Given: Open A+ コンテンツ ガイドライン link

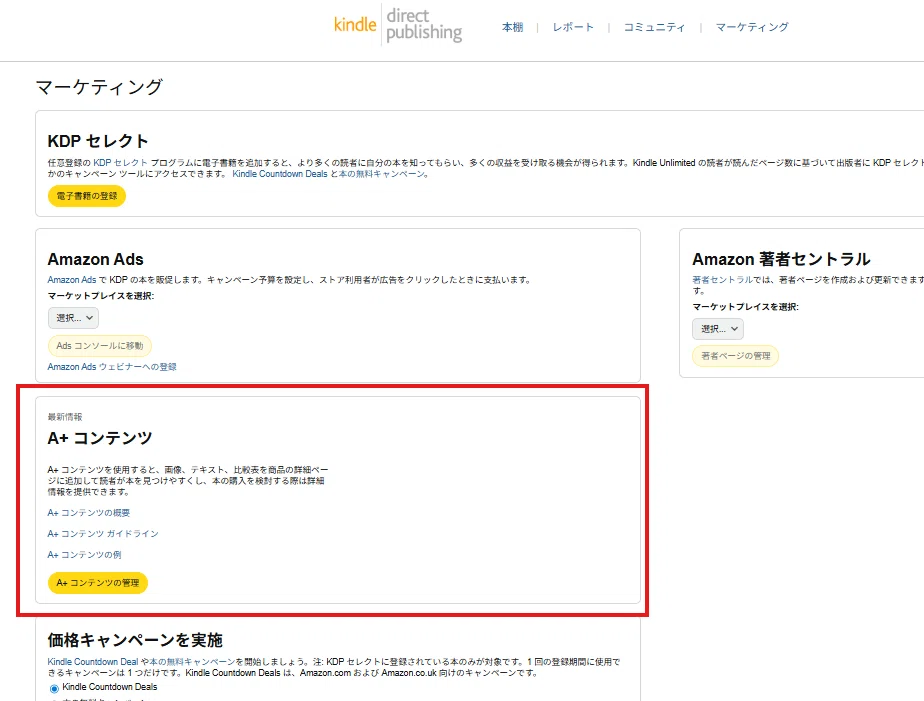Looking at the screenshot, I should click(x=103, y=534).
